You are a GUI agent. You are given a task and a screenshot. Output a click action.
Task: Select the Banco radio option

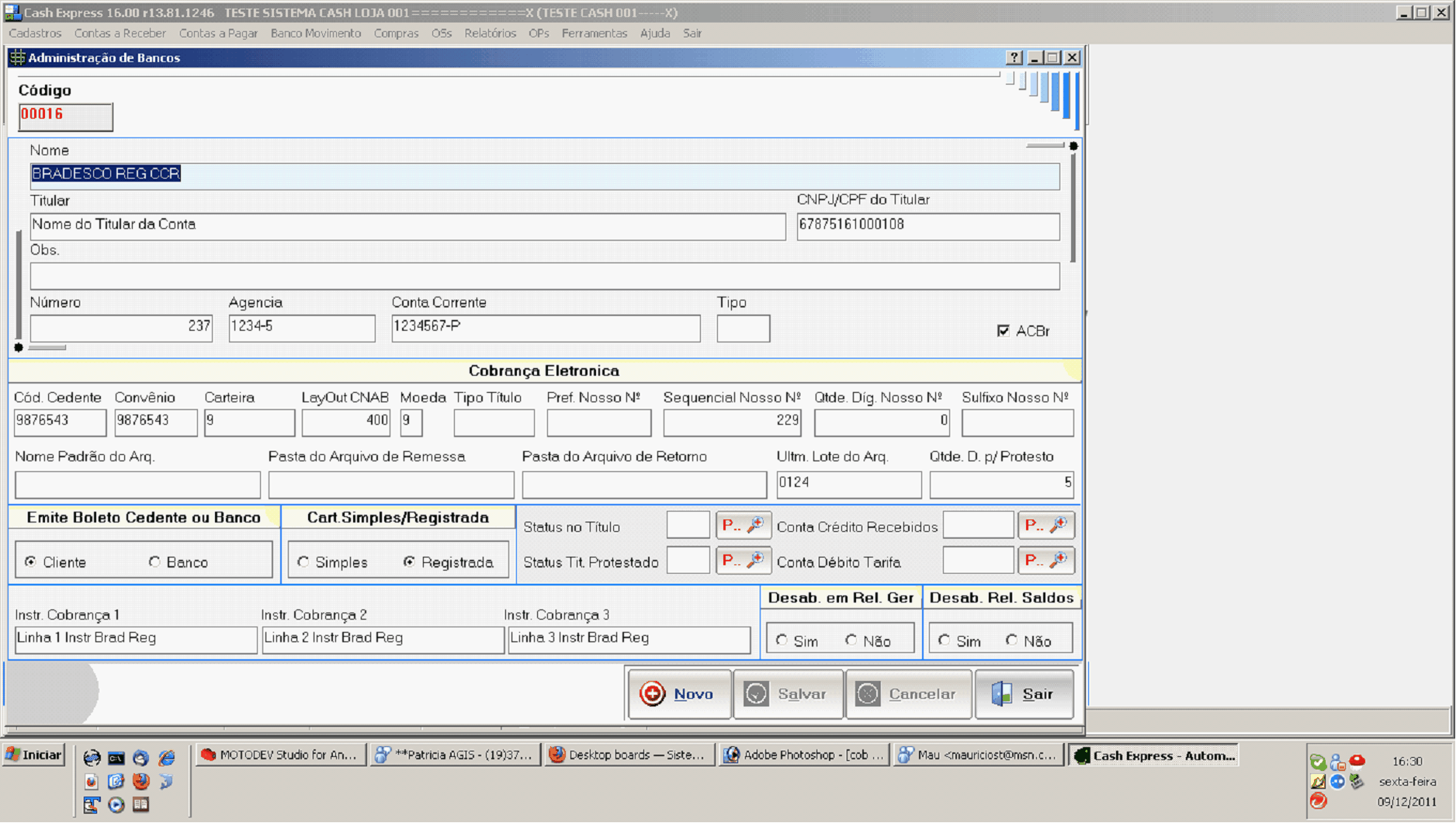pos(154,562)
